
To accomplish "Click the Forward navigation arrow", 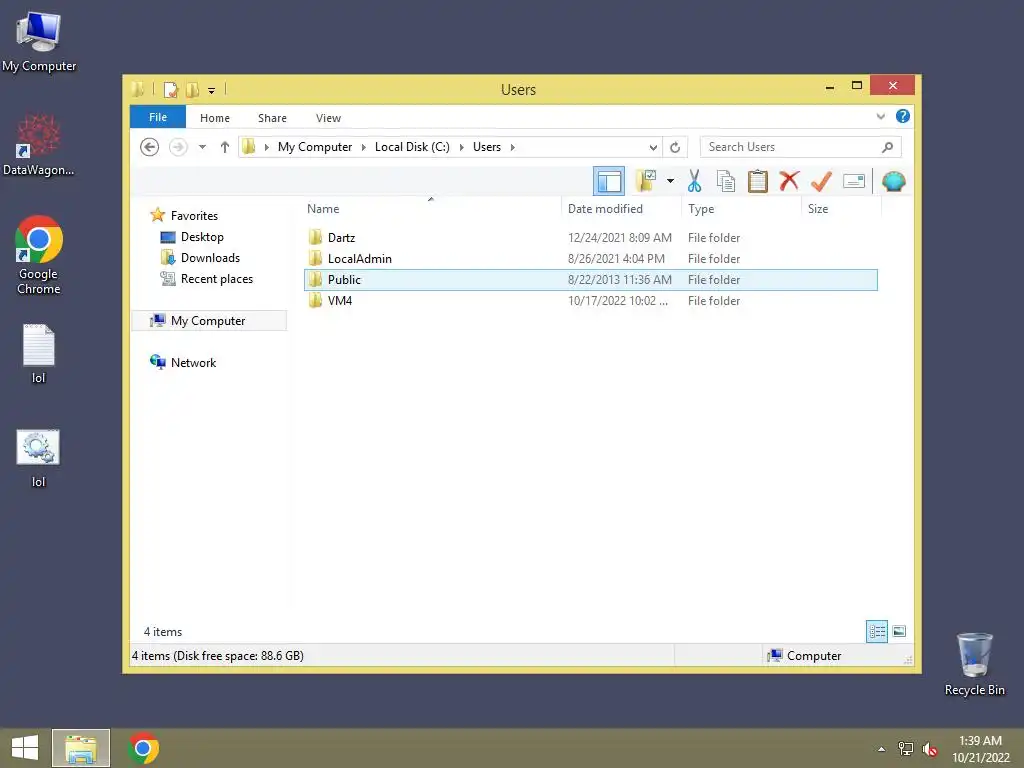I will 178,147.
